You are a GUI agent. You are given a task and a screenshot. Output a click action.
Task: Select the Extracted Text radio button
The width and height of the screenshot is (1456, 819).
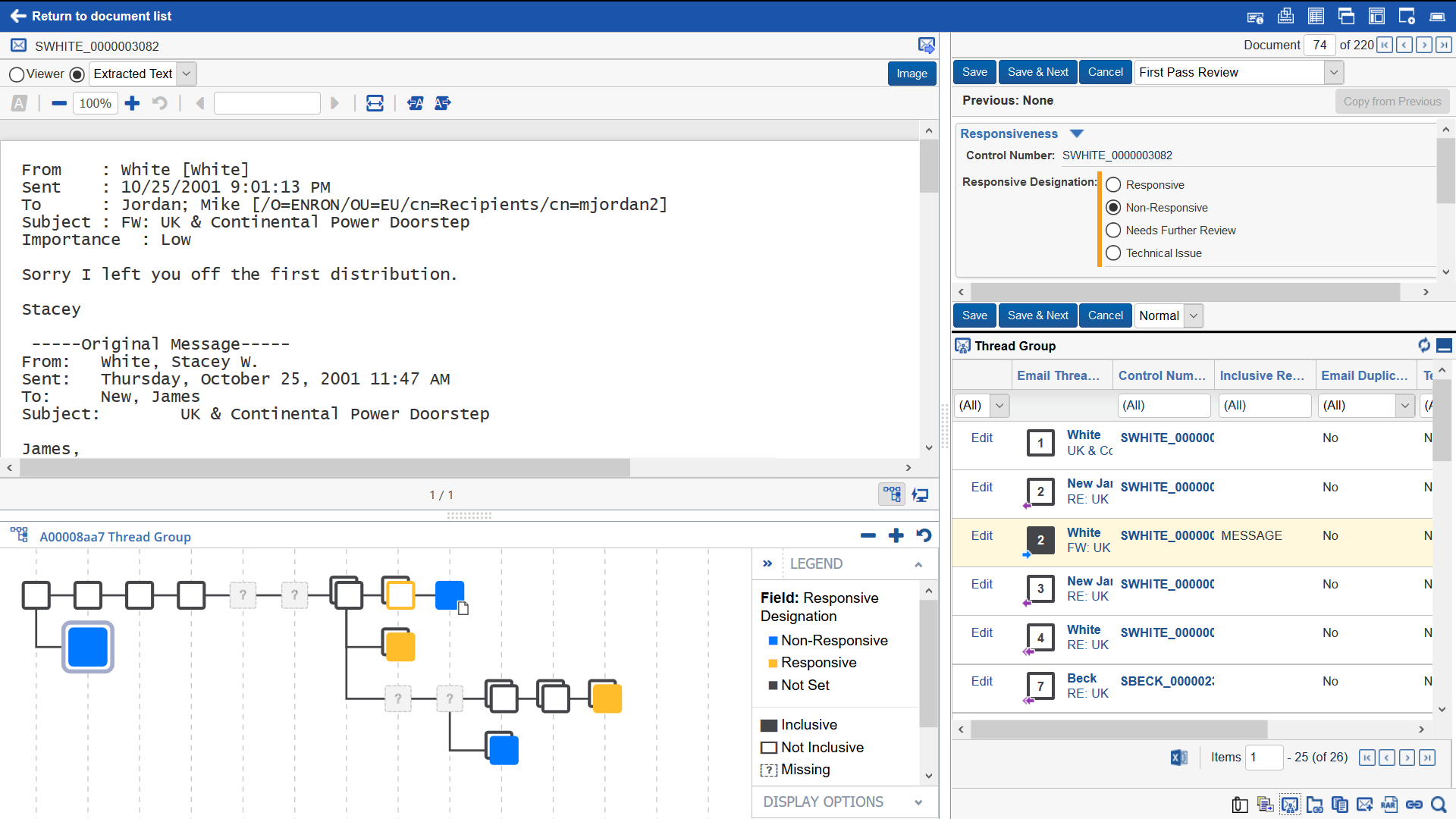[77, 74]
